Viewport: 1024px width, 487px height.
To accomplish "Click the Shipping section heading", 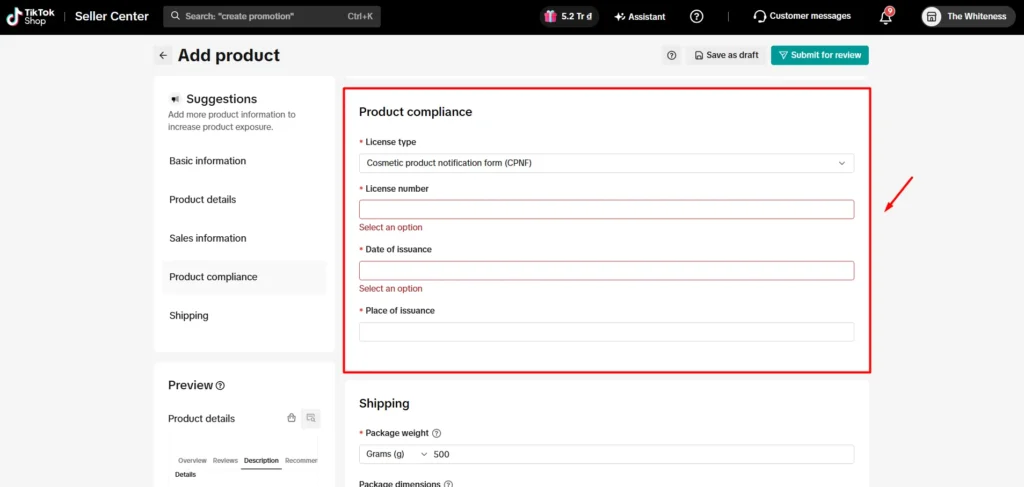I will pos(384,403).
